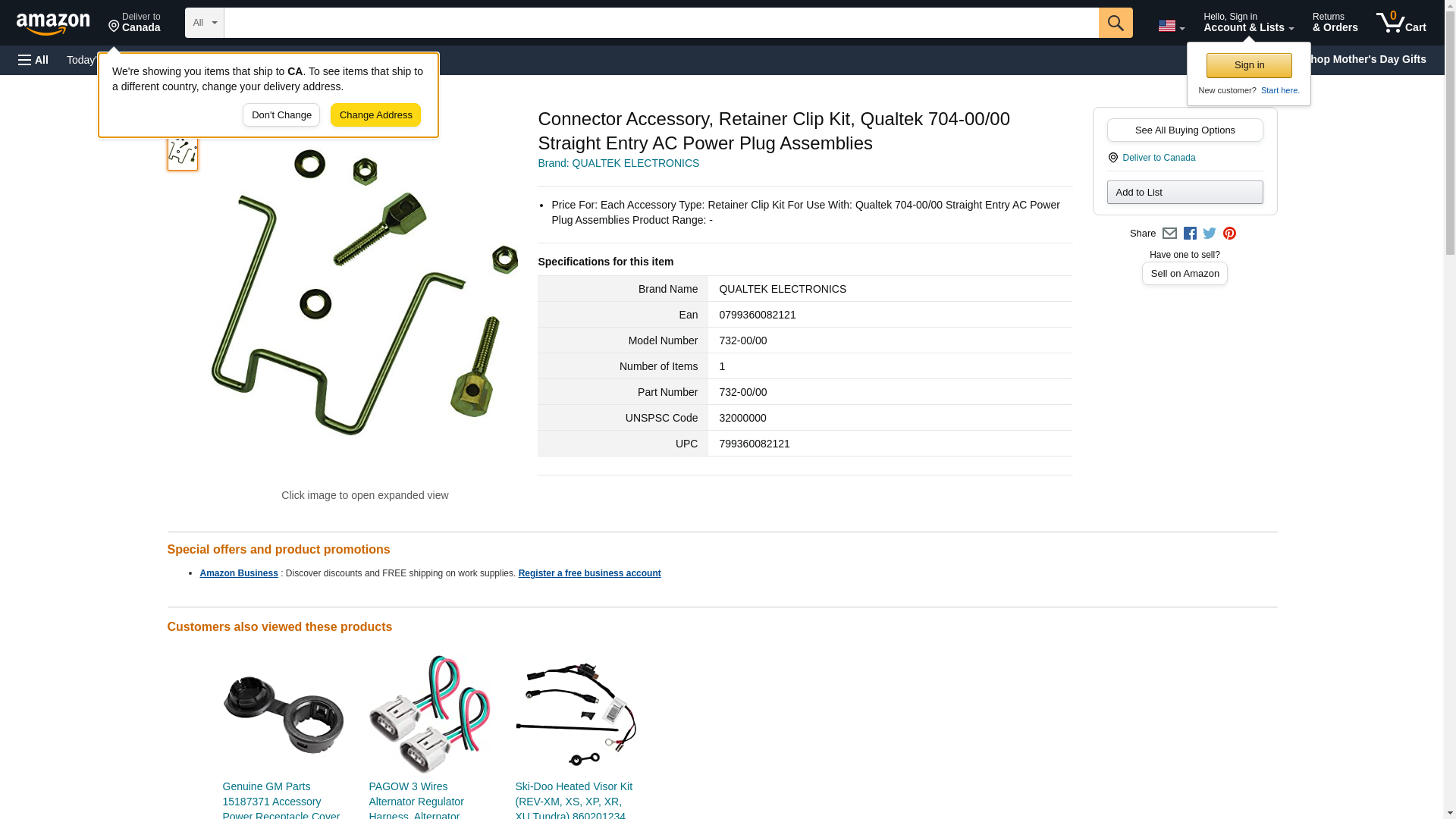Viewport: 1456px width, 819px height.
Task: Focus the Amazon search text field
Action: [661, 23]
